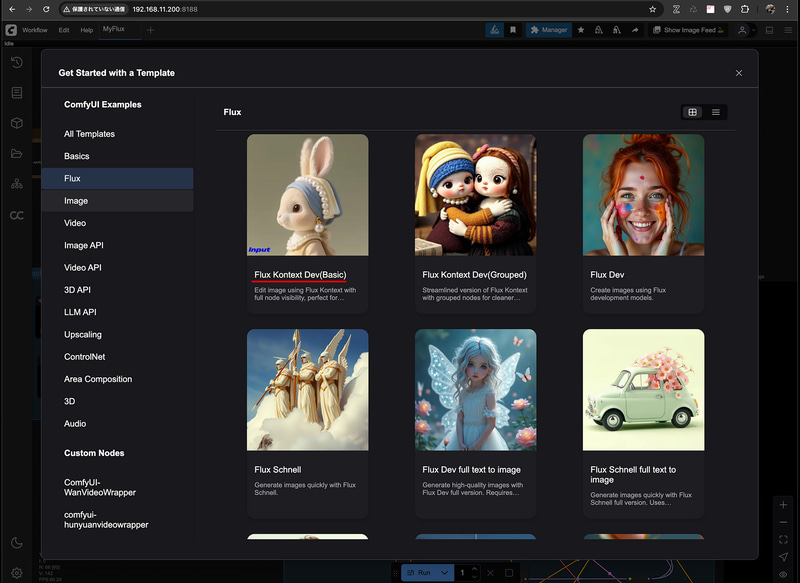800x583 pixels.
Task: Select ControlNet category
Action: (x=117, y=357)
